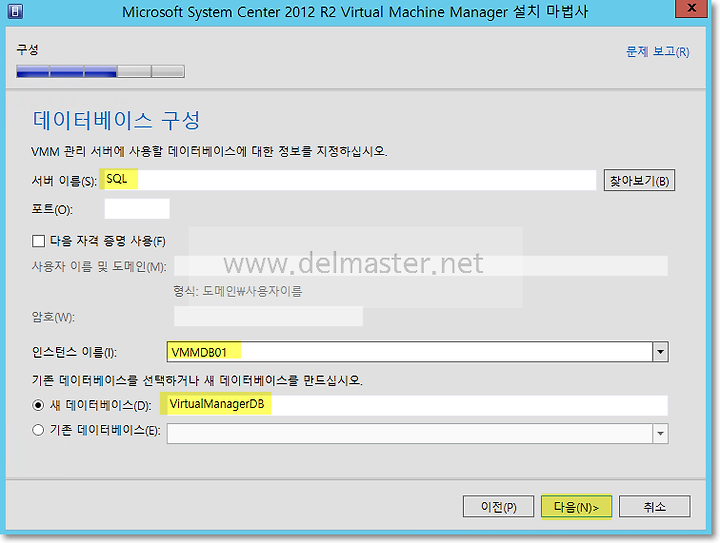Click the 구성 label above the progress bar

click(27, 49)
